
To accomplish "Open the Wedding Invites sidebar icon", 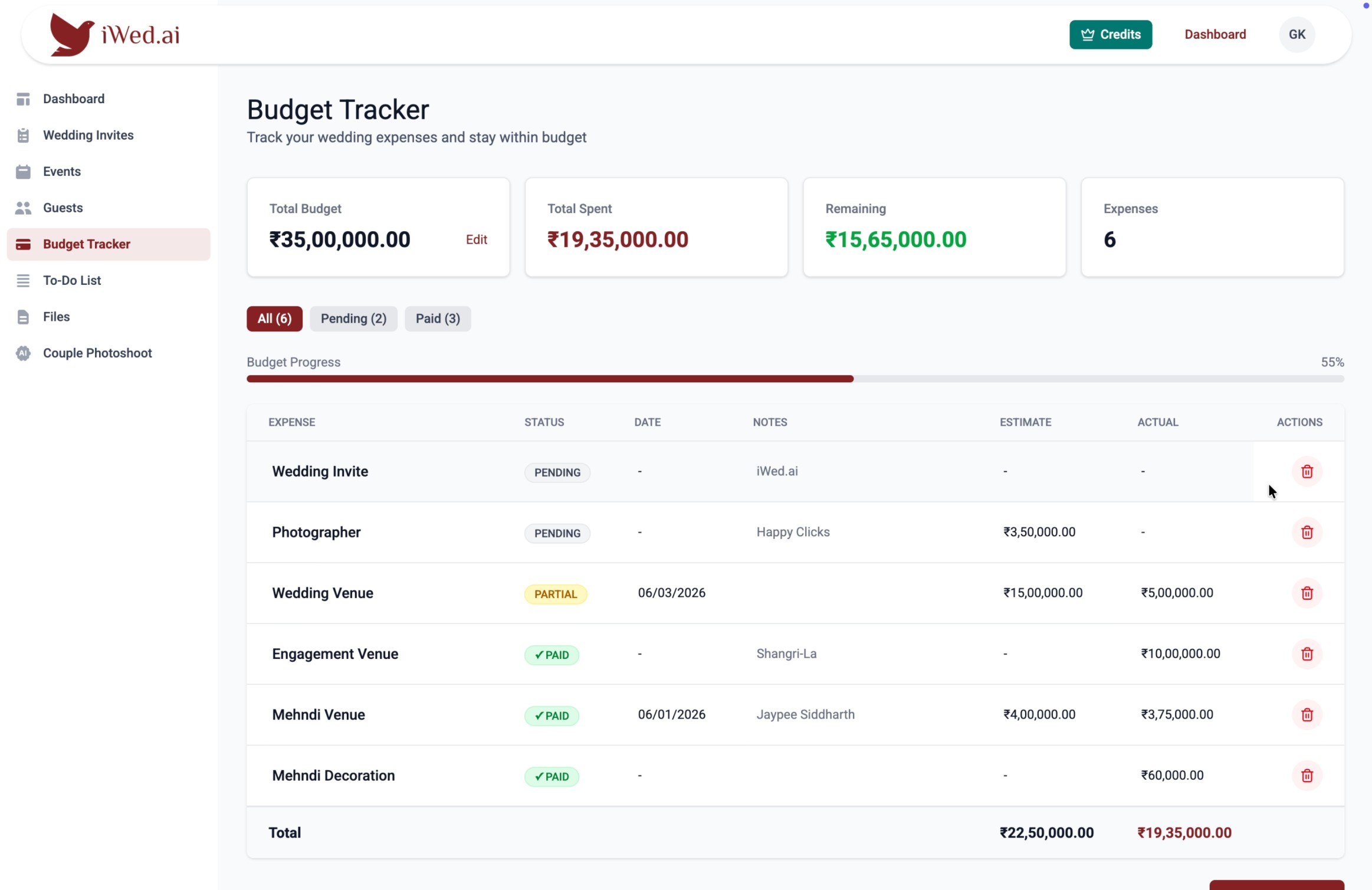I will 23,135.
